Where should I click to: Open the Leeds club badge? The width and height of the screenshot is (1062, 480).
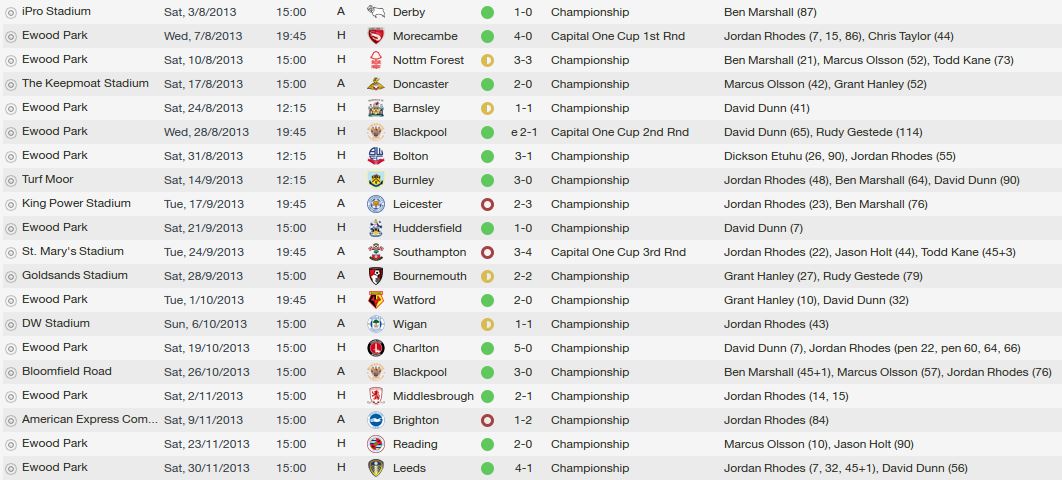[375, 468]
